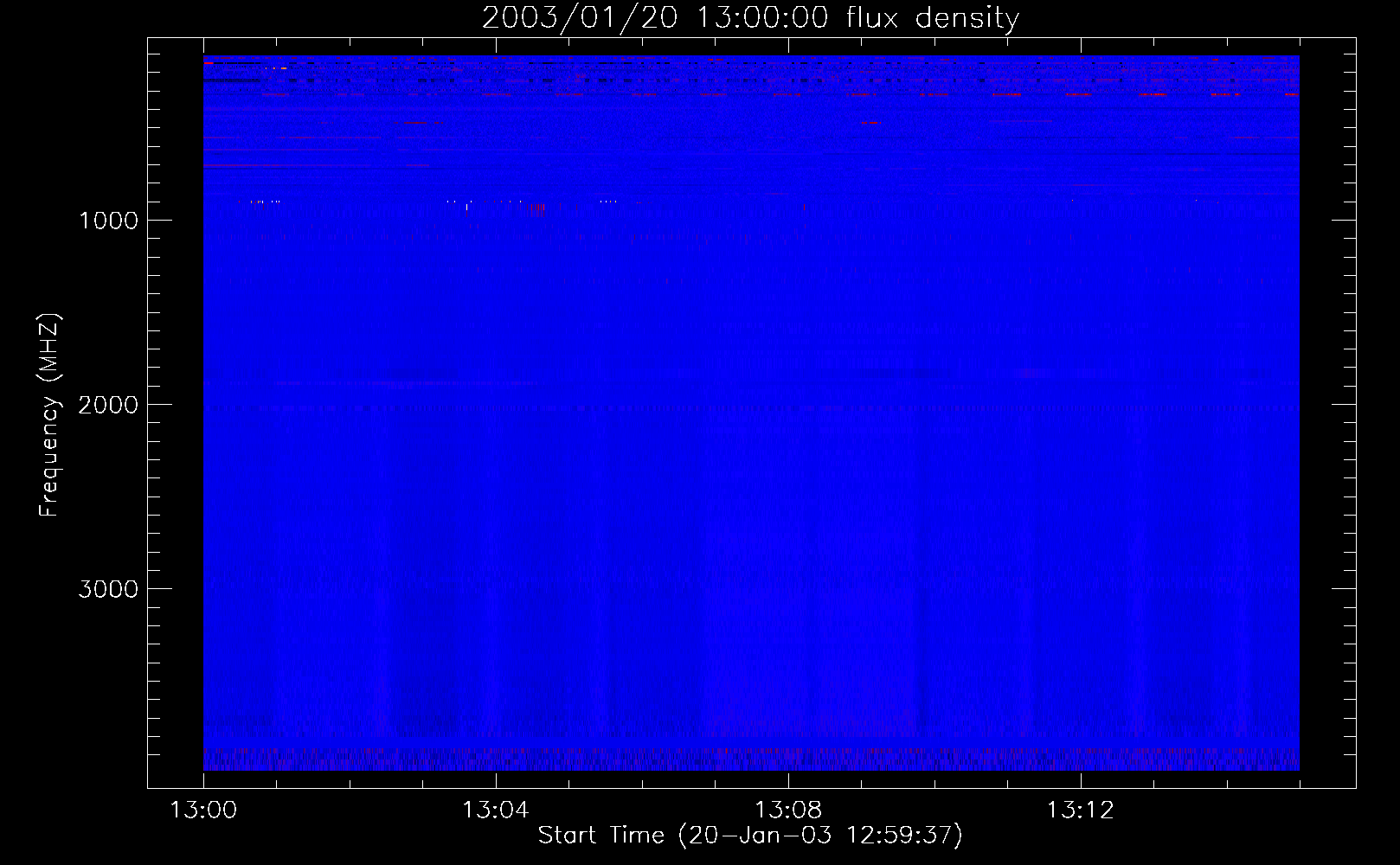Click the 1000 frequency tick label

tap(108, 220)
